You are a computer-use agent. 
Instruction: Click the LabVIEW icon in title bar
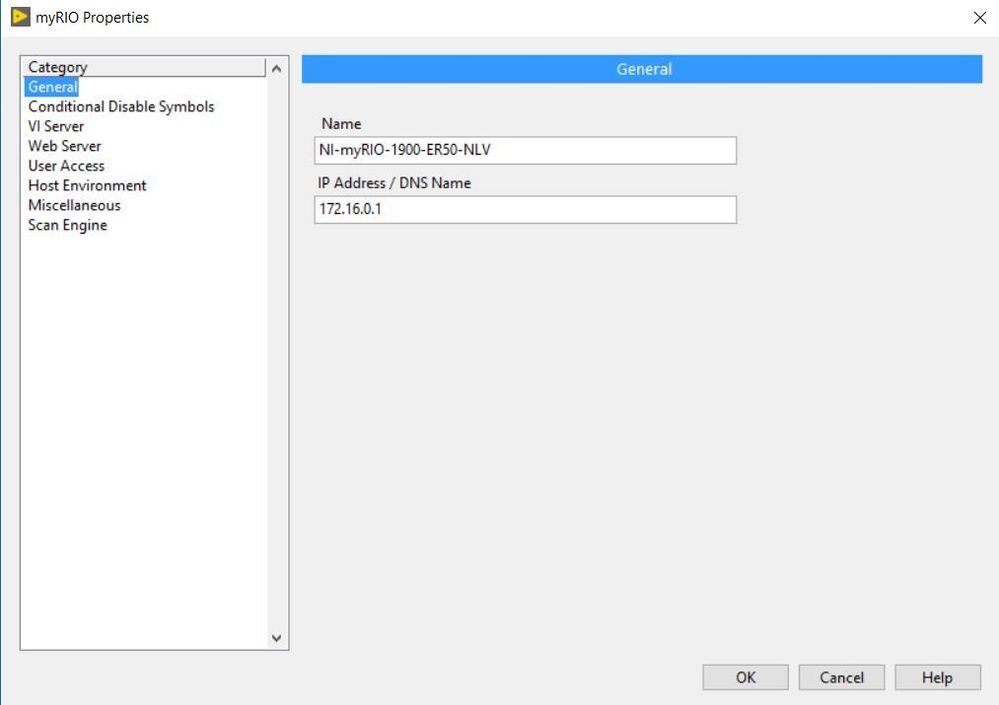[x=20, y=17]
